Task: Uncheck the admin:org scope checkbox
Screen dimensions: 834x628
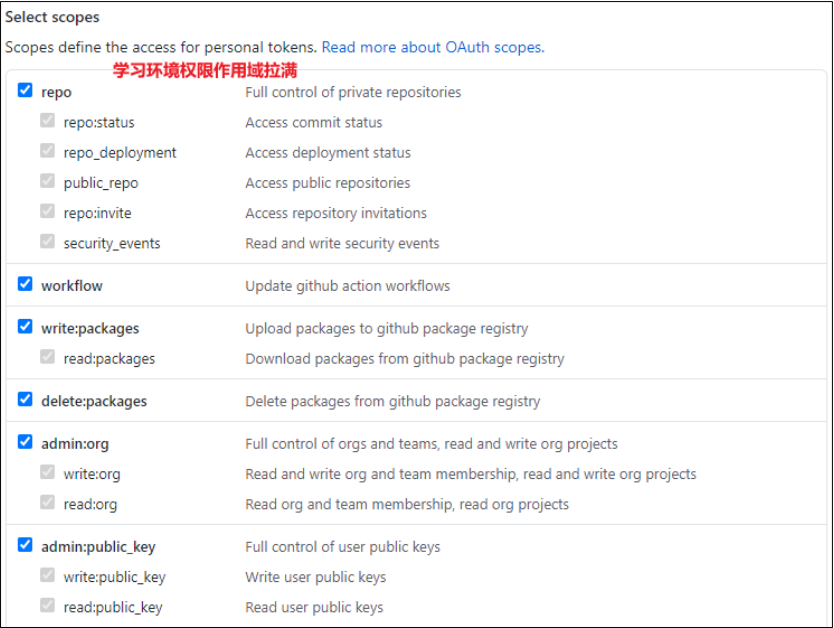Action: [25, 442]
